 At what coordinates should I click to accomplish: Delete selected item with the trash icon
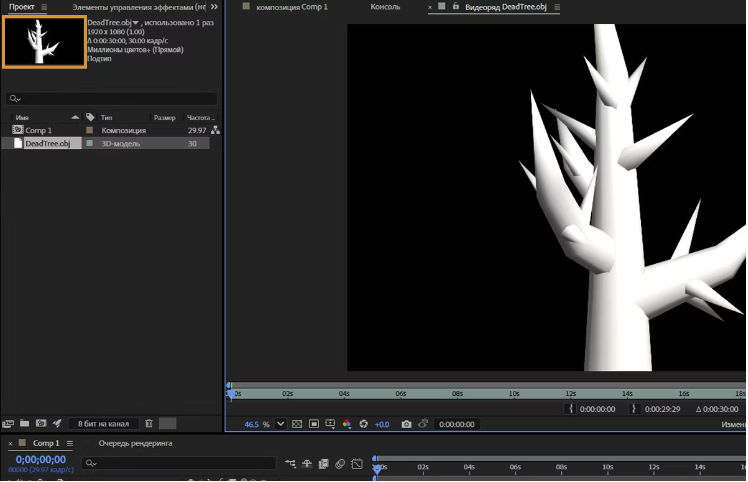coord(149,423)
